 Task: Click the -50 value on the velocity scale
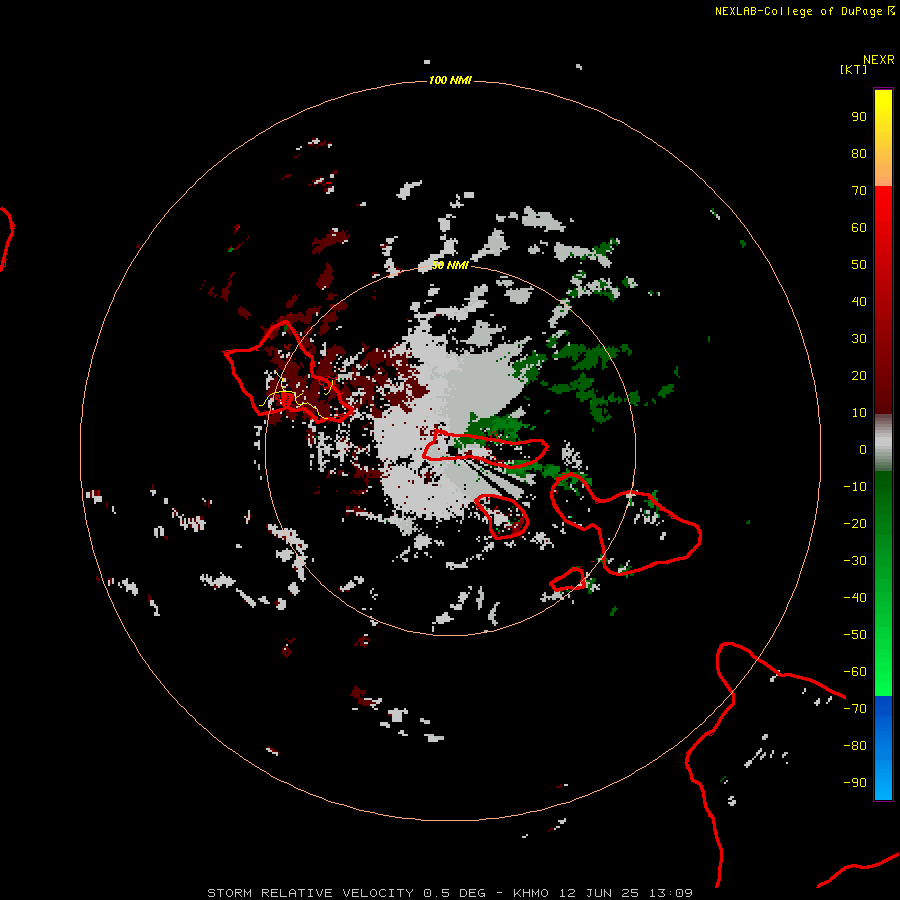point(855,635)
